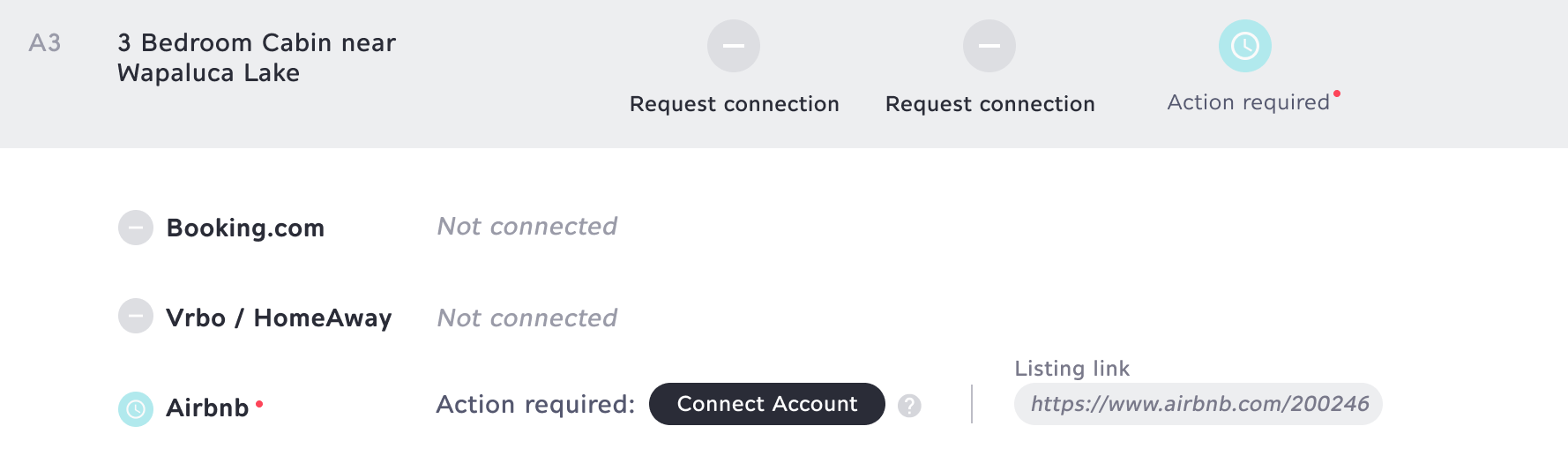This screenshot has height=471, width=1568.
Task: Click the teal clock icon beside Airbnb
Action: (x=136, y=409)
